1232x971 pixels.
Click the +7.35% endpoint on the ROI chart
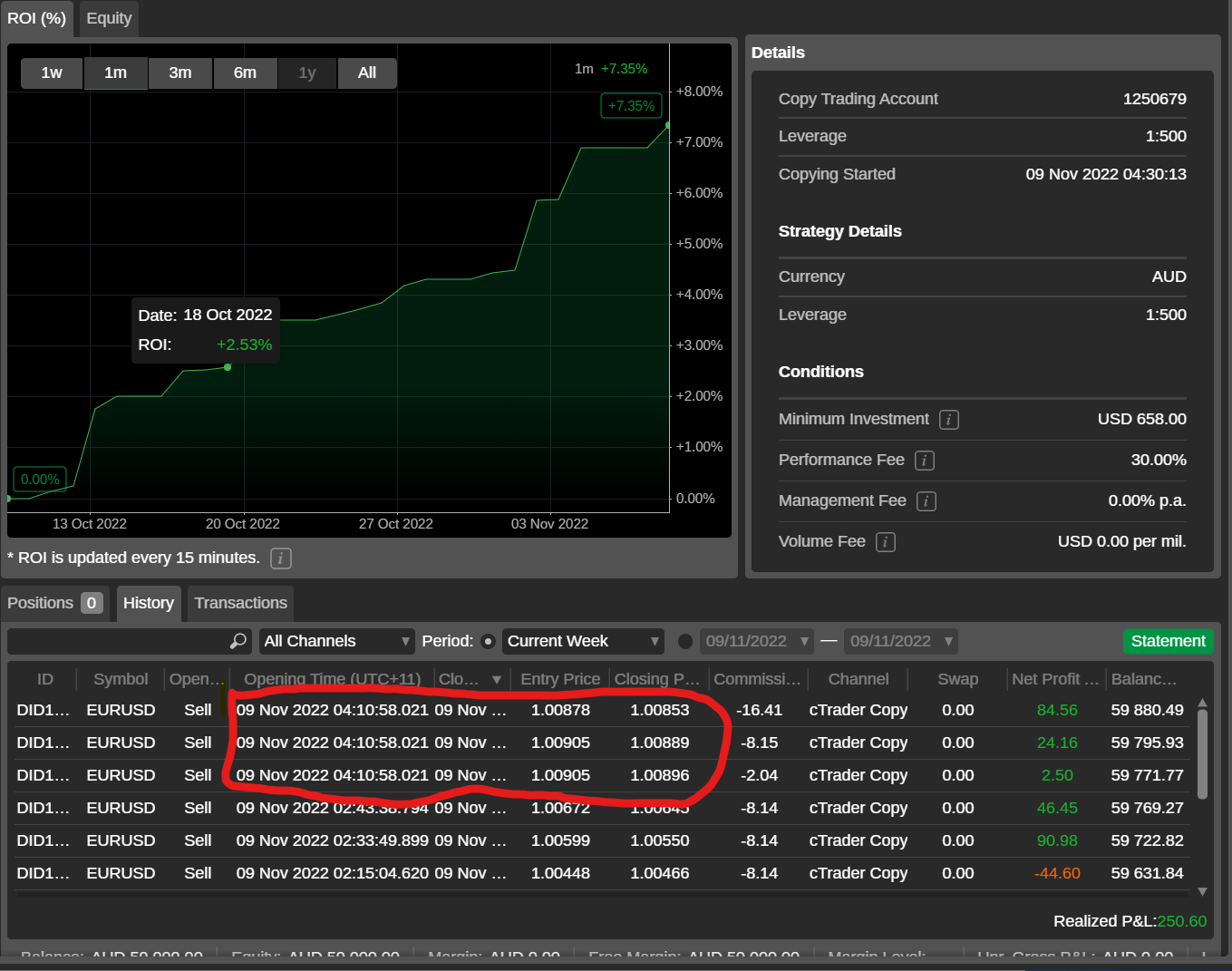[668, 125]
